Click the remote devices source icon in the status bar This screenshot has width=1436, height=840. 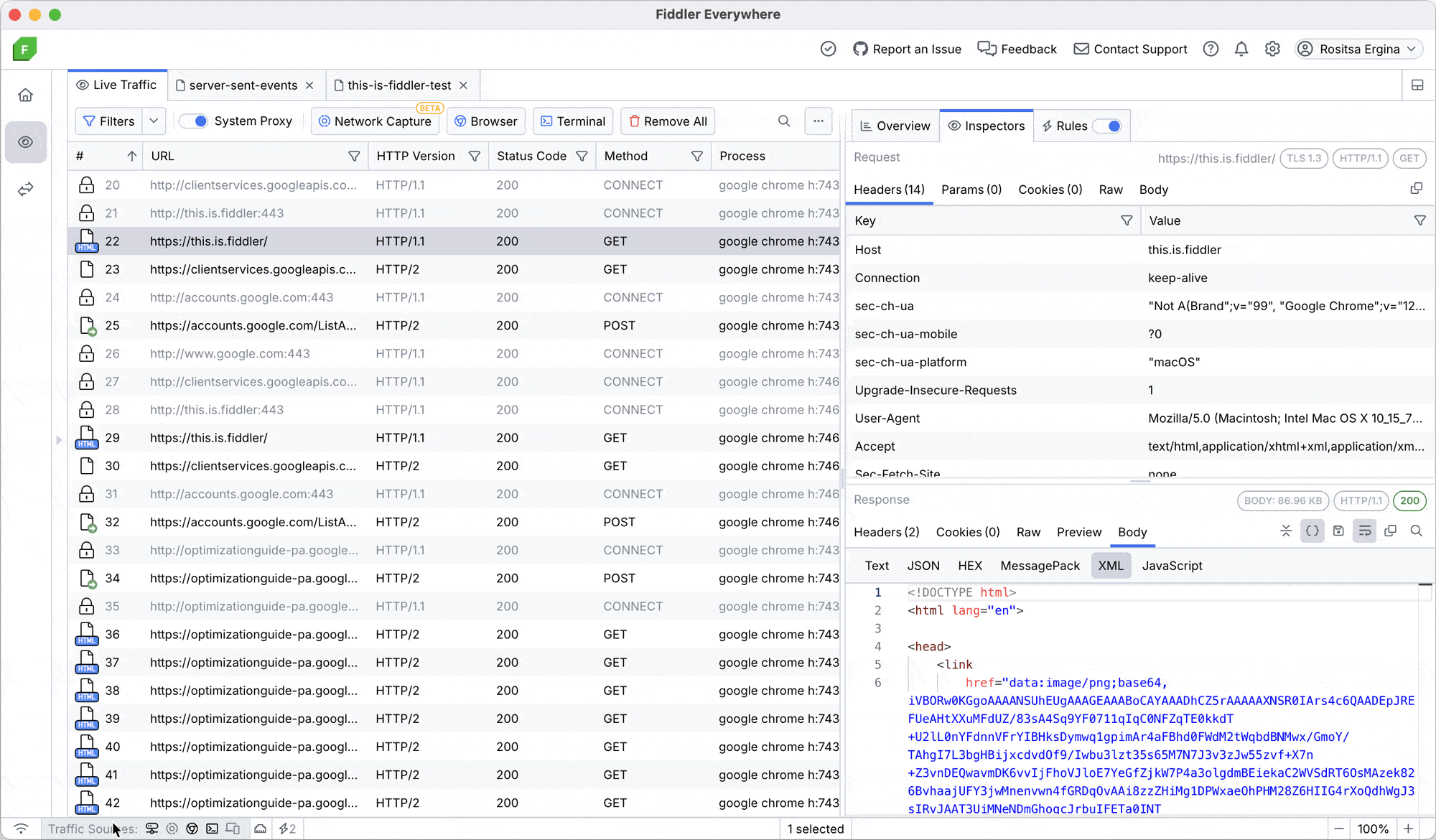point(233,829)
